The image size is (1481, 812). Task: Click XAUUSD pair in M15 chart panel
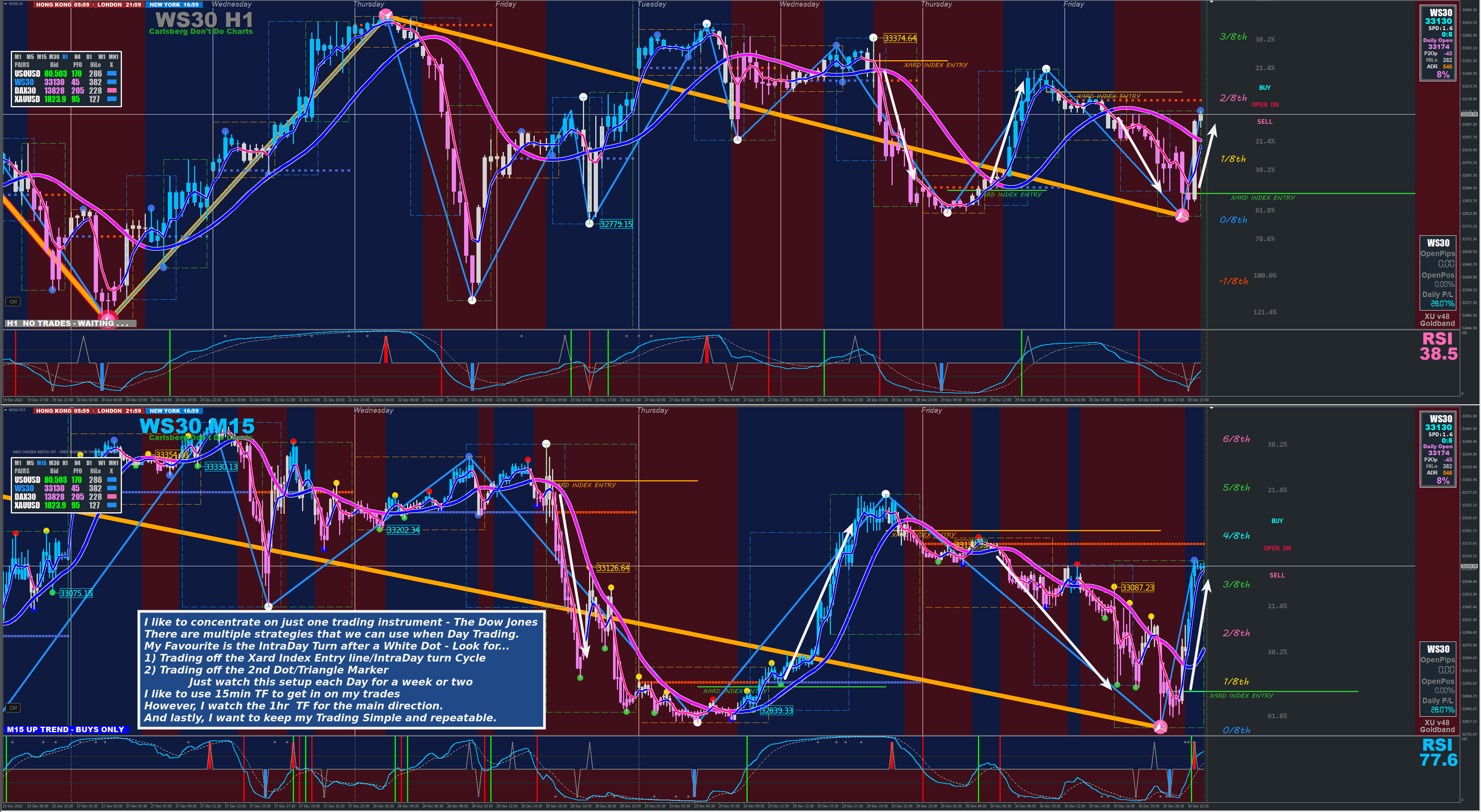27,505
